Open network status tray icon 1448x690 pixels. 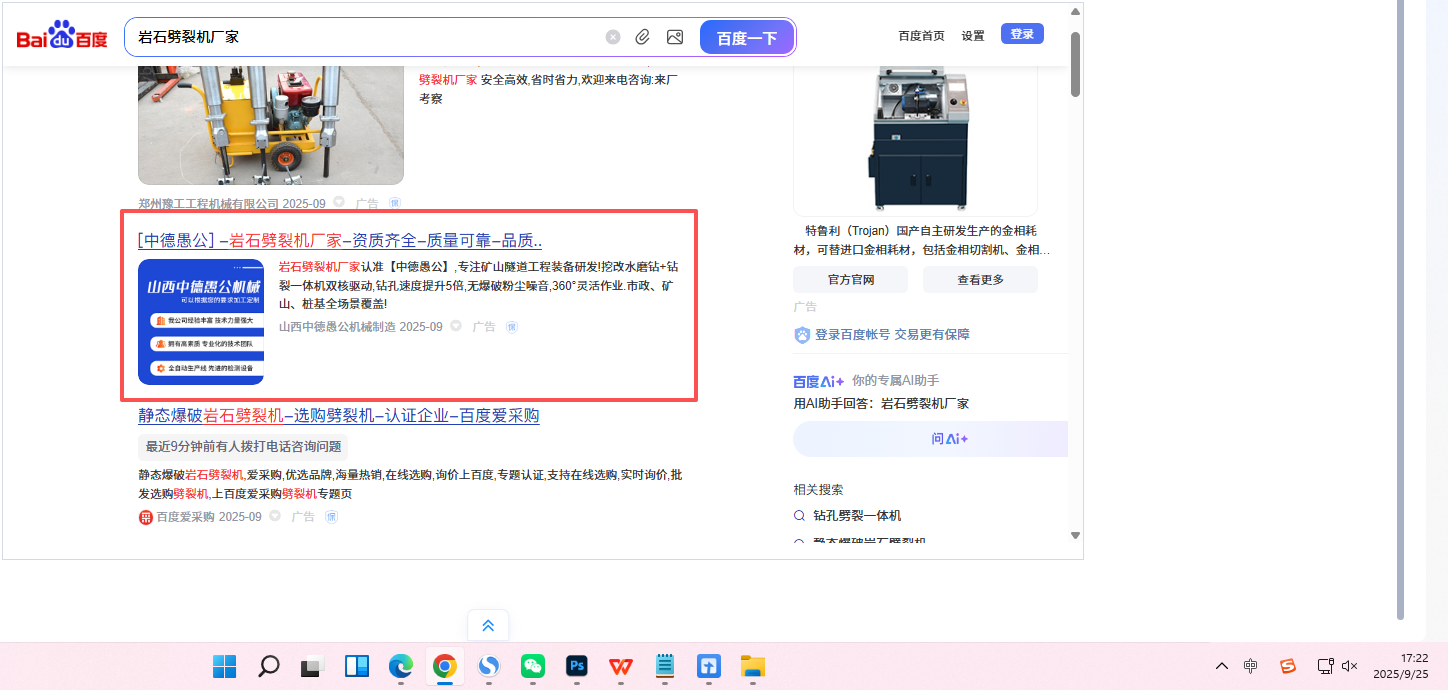pyautogui.click(x=1325, y=666)
